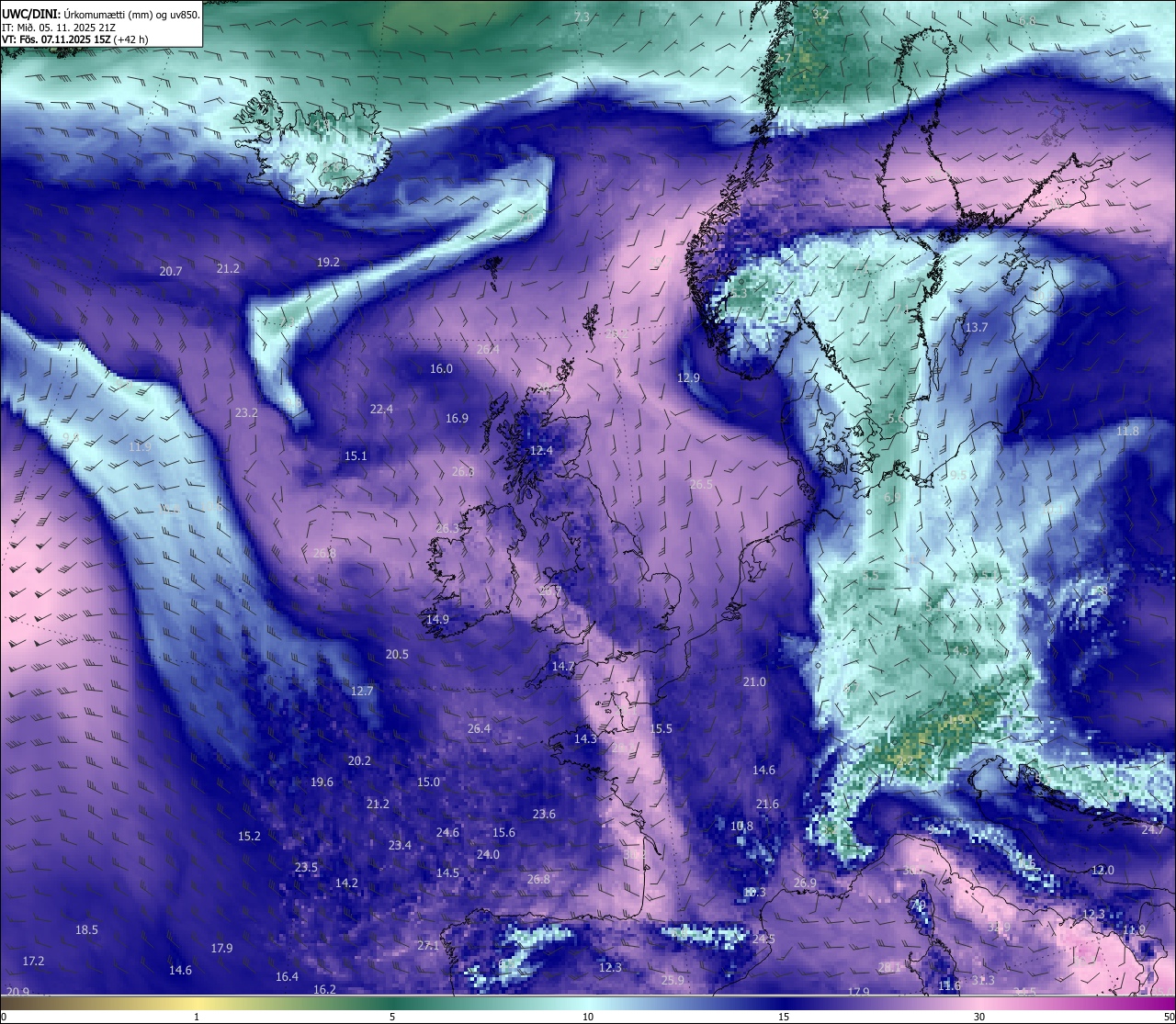Click the 7.3 value at the top
Image resolution: width=1176 pixels, height=1024 pixels.
coord(582,17)
